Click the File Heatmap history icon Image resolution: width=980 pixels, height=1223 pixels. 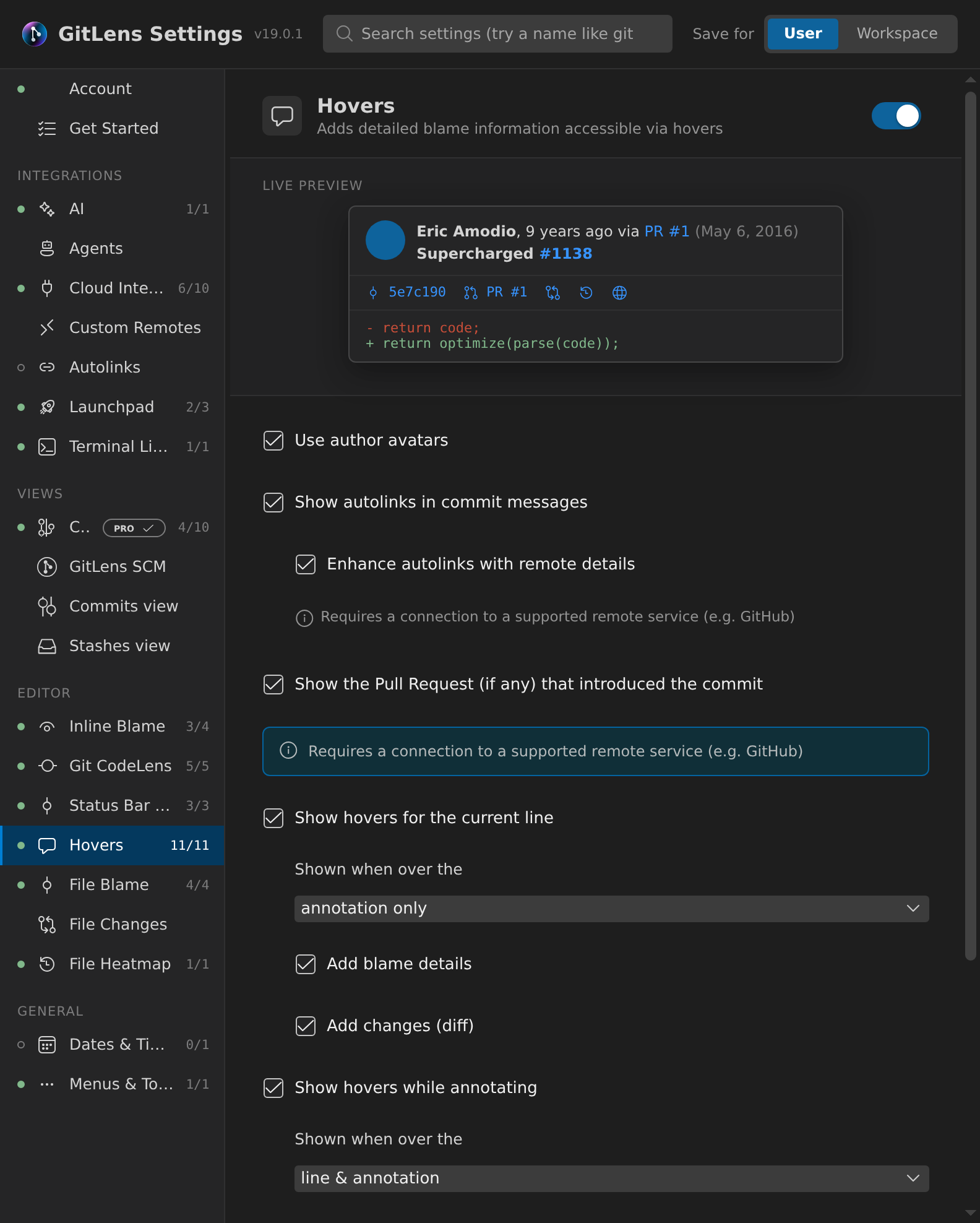[47, 964]
